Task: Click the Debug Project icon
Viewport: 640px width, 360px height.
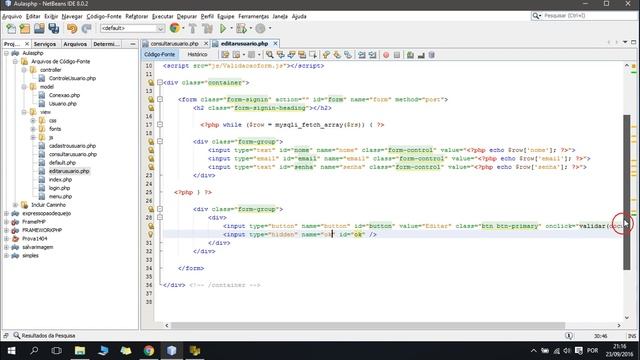Action: point(241,29)
